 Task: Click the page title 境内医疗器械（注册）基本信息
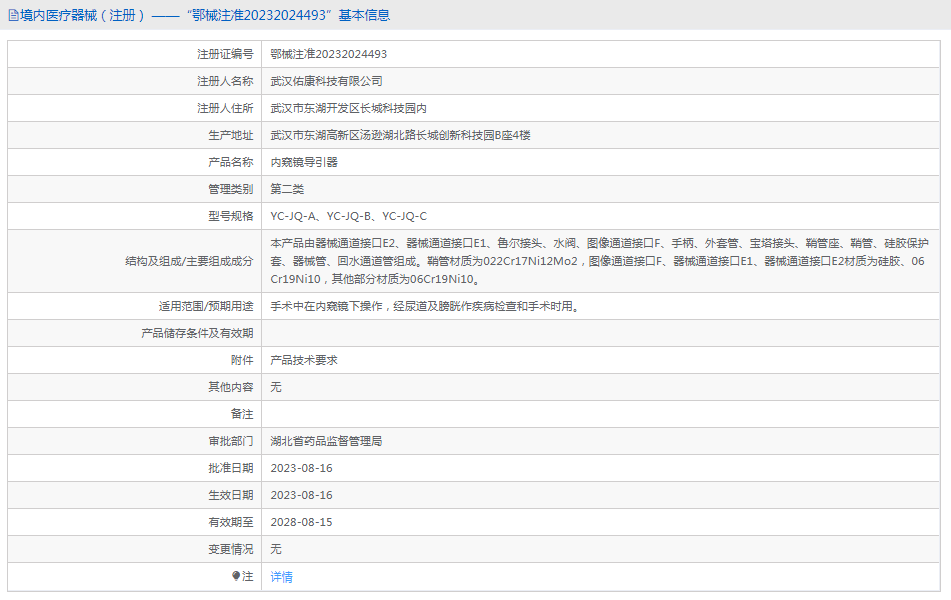204,15
